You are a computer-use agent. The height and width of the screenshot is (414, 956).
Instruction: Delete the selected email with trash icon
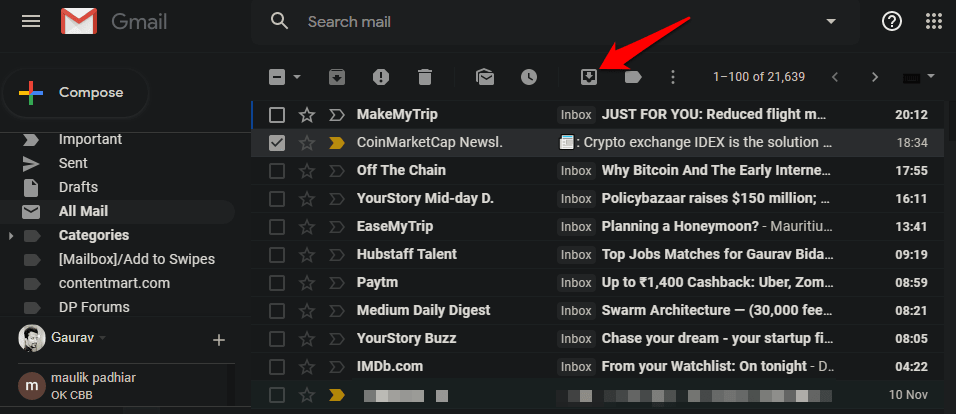coord(425,77)
